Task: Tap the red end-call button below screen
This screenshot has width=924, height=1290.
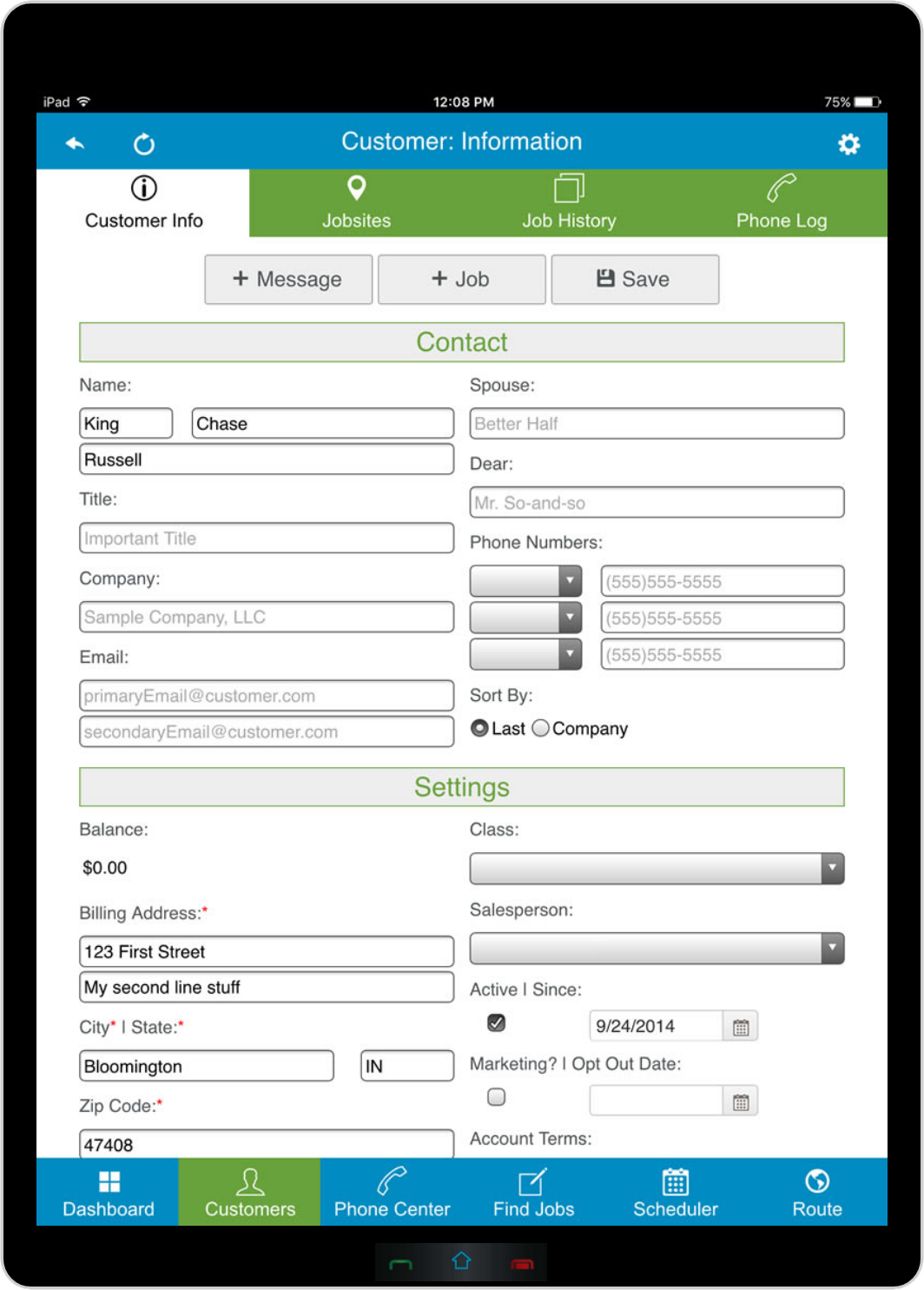Action: click(522, 1263)
